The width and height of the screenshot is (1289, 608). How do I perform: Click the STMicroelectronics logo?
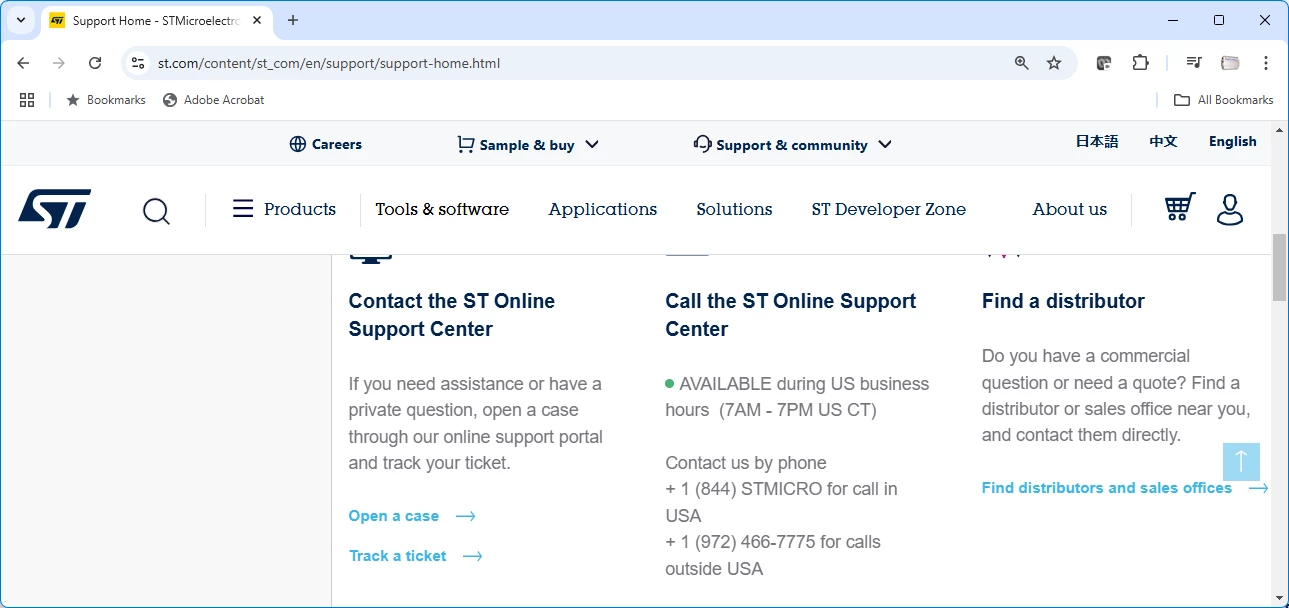click(x=54, y=209)
